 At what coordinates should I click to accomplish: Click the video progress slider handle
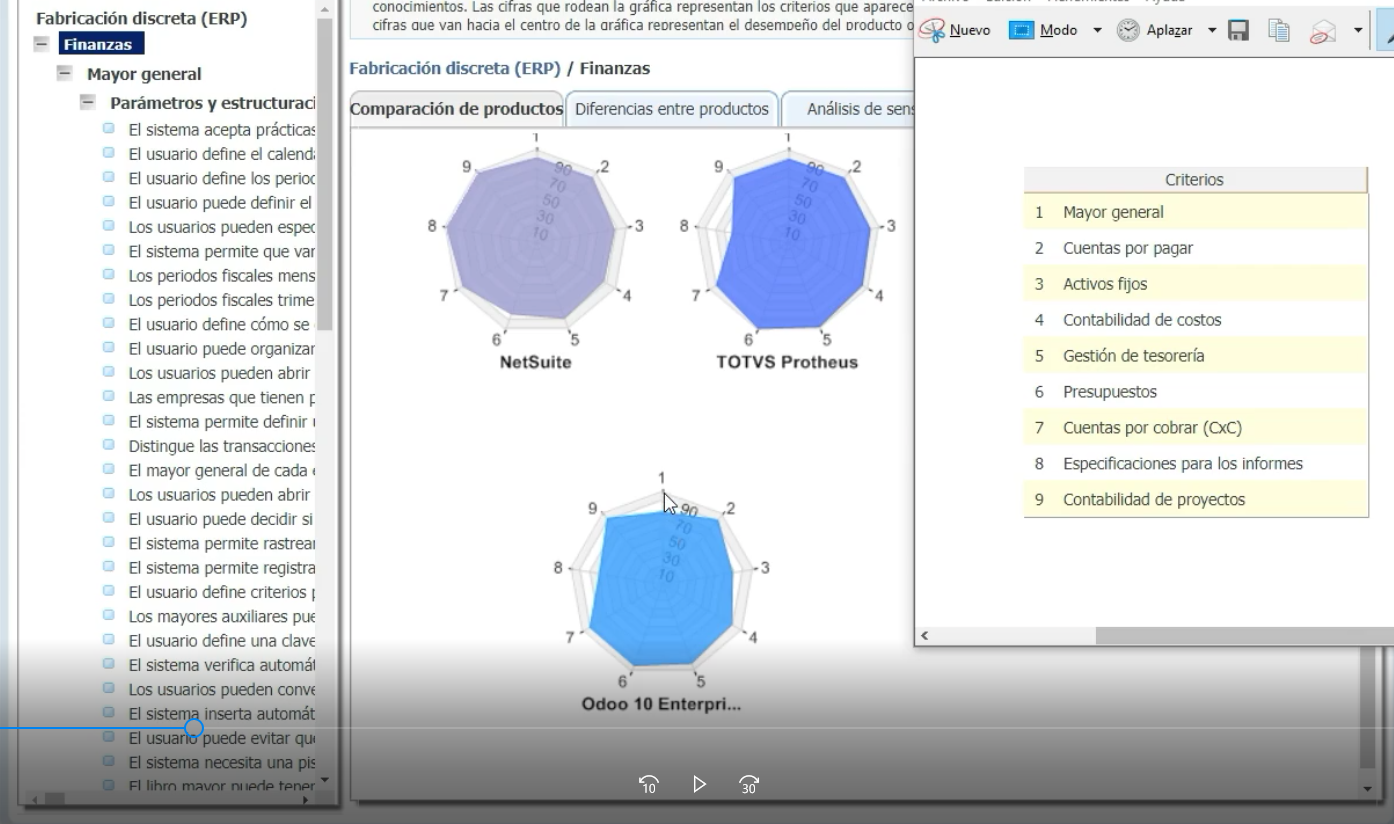194,728
